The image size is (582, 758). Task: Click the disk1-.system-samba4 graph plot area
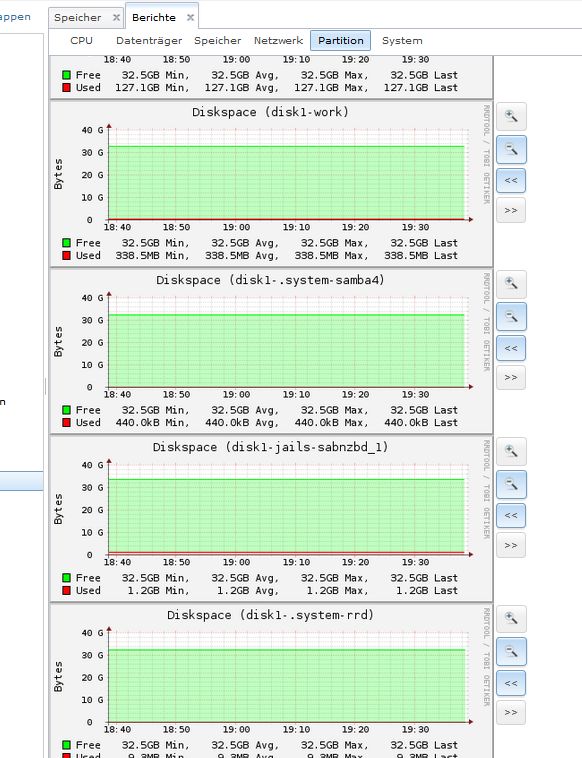pyautogui.click(x=288, y=343)
